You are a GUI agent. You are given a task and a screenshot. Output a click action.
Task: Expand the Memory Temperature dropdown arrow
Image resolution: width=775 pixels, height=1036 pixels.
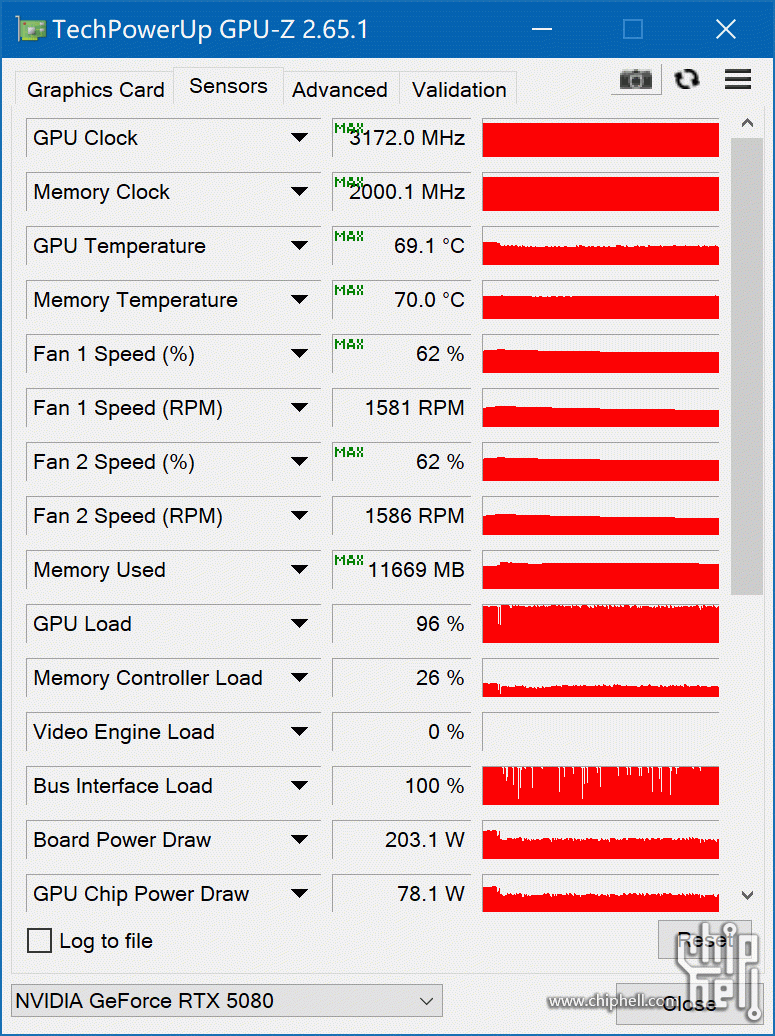pos(299,300)
